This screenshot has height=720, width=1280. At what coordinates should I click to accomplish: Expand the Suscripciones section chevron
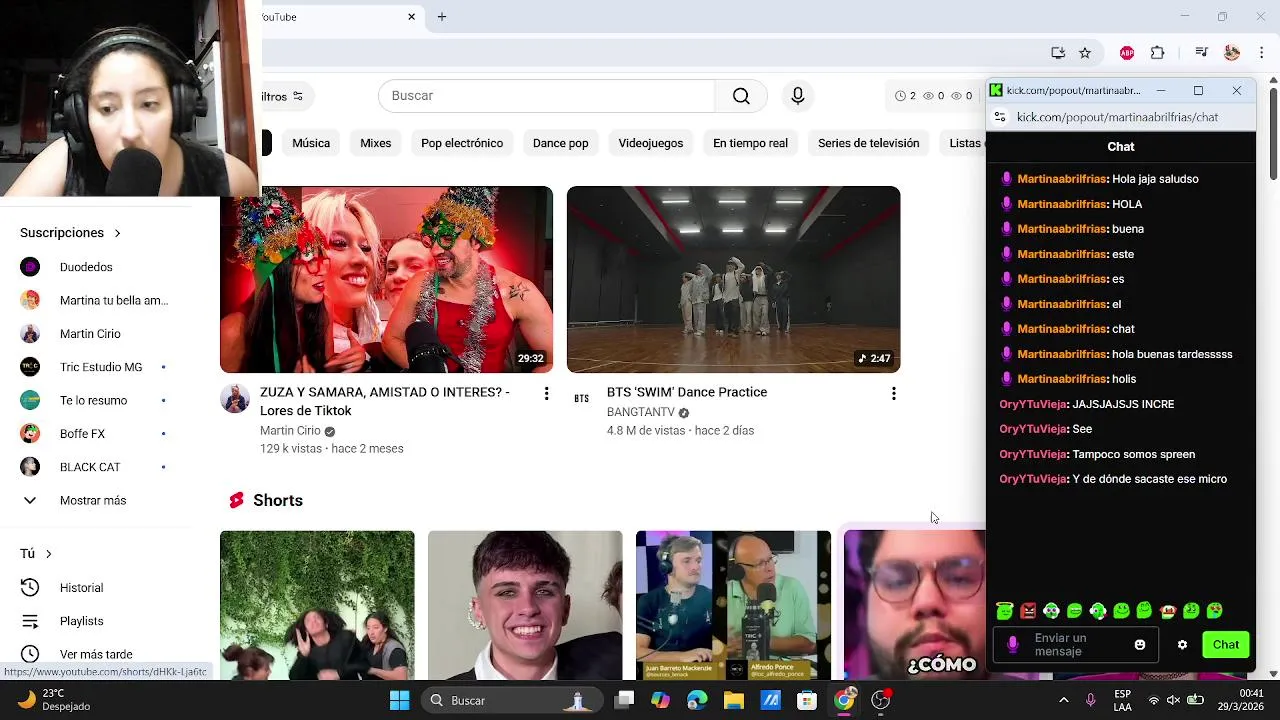point(117,233)
